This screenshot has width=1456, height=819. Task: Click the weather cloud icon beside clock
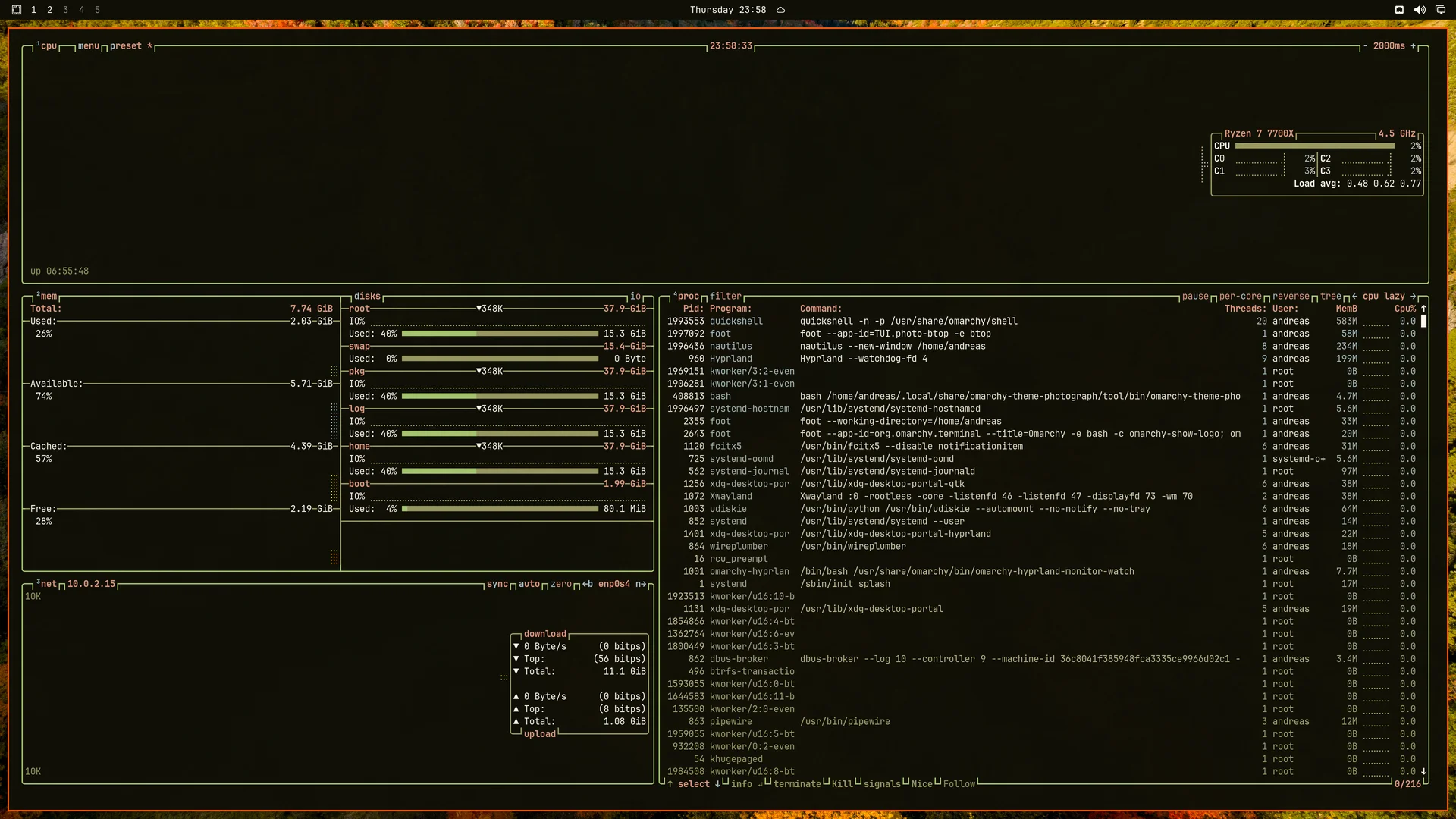[780, 10]
